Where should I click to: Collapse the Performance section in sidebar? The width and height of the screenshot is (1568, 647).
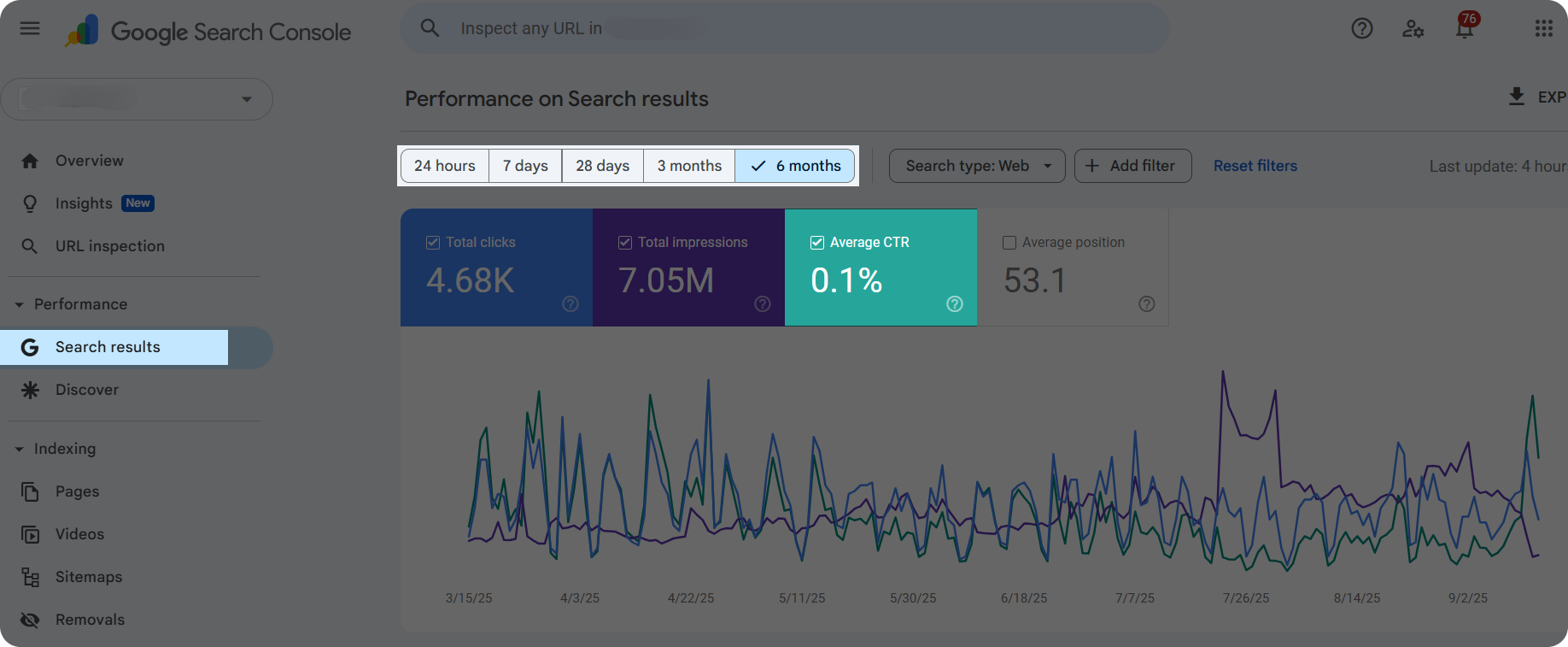(x=20, y=305)
